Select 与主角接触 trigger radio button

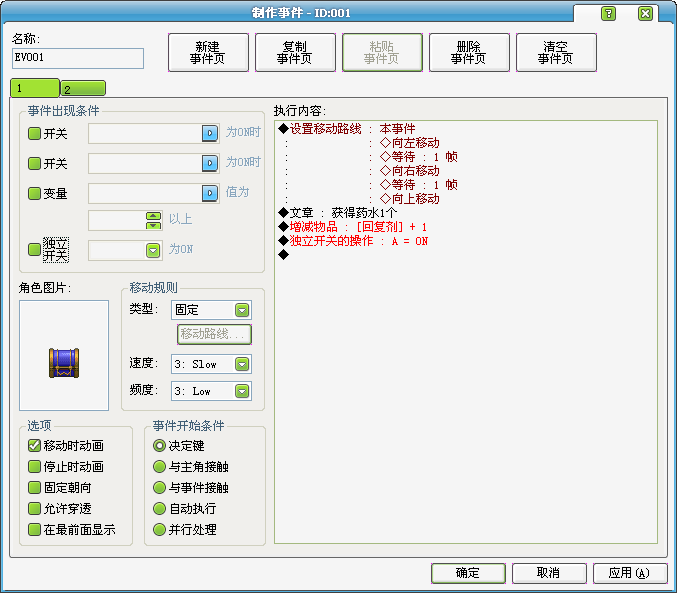tap(159, 466)
